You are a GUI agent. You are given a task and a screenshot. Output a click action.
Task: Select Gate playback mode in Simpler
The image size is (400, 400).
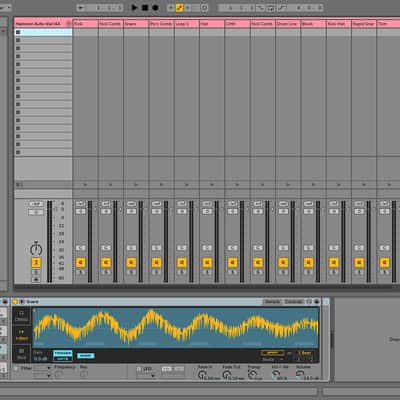coord(63,359)
